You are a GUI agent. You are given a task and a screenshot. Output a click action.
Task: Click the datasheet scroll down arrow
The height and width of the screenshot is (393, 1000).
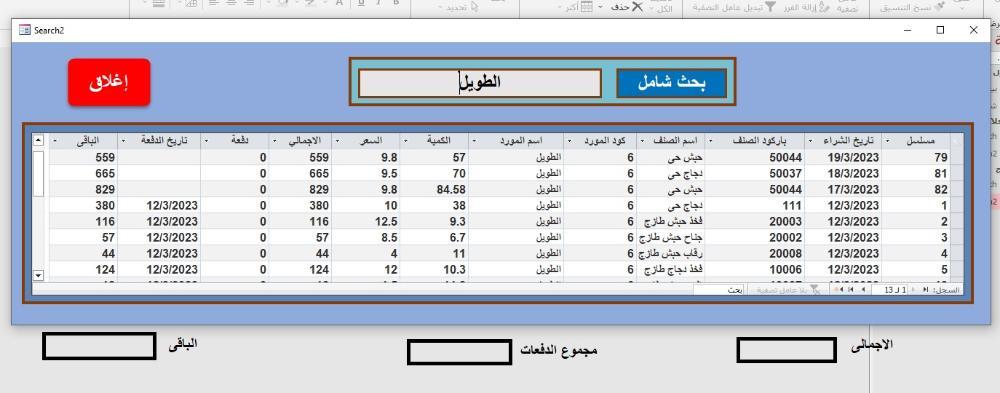point(38,275)
